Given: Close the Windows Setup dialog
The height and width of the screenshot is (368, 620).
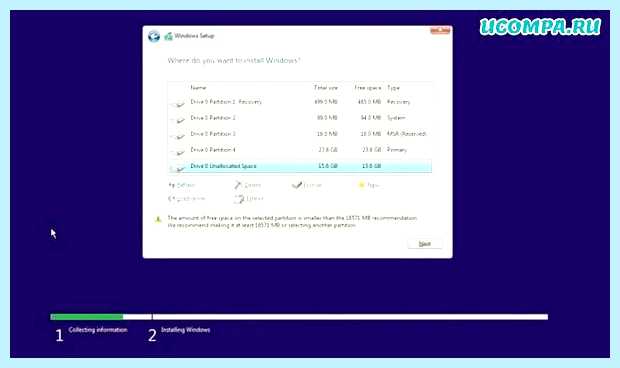Looking at the screenshot, I should (x=440, y=30).
